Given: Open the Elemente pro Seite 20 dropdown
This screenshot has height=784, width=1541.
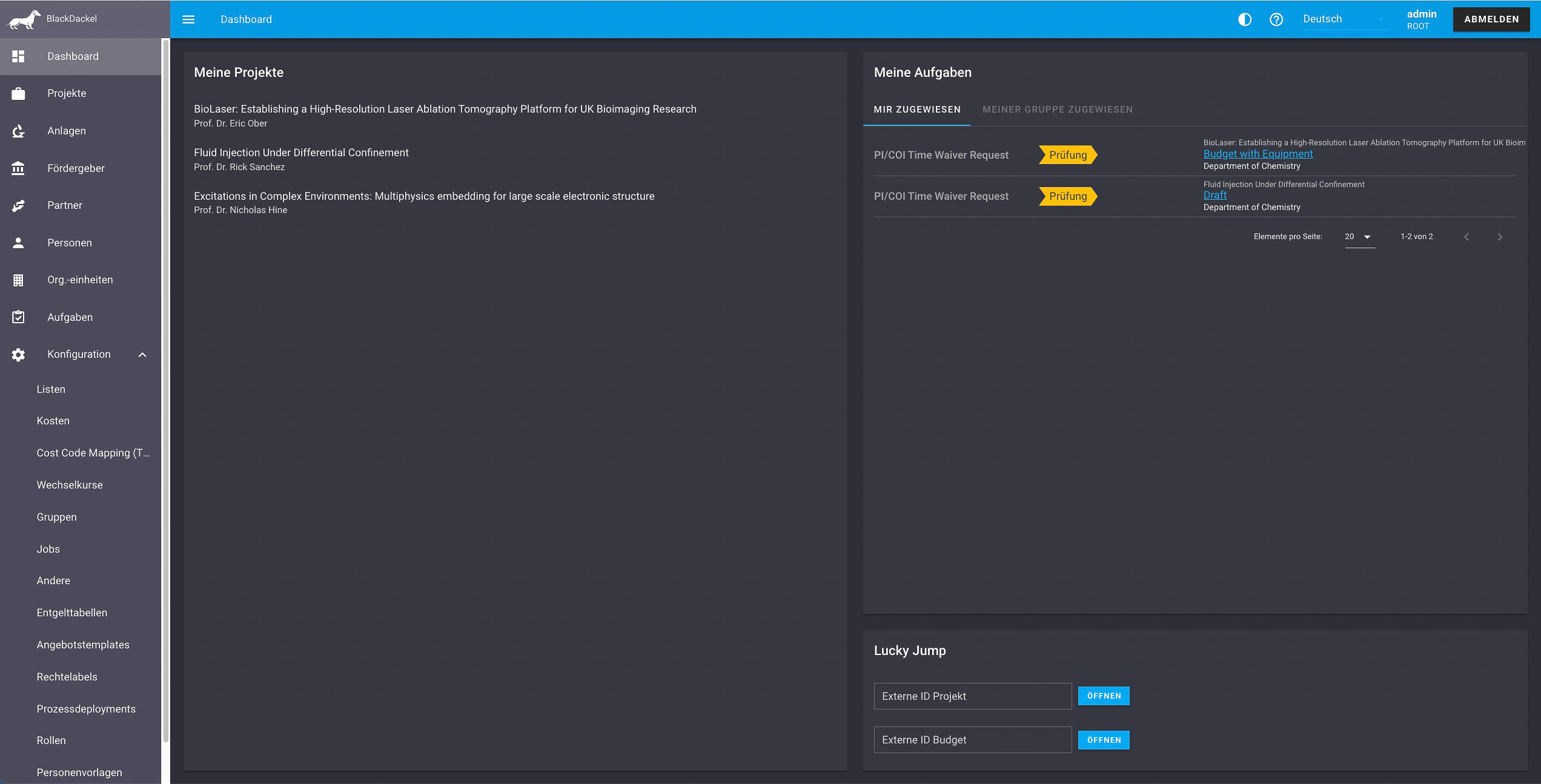Looking at the screenshot, I should pos(1360,237).
